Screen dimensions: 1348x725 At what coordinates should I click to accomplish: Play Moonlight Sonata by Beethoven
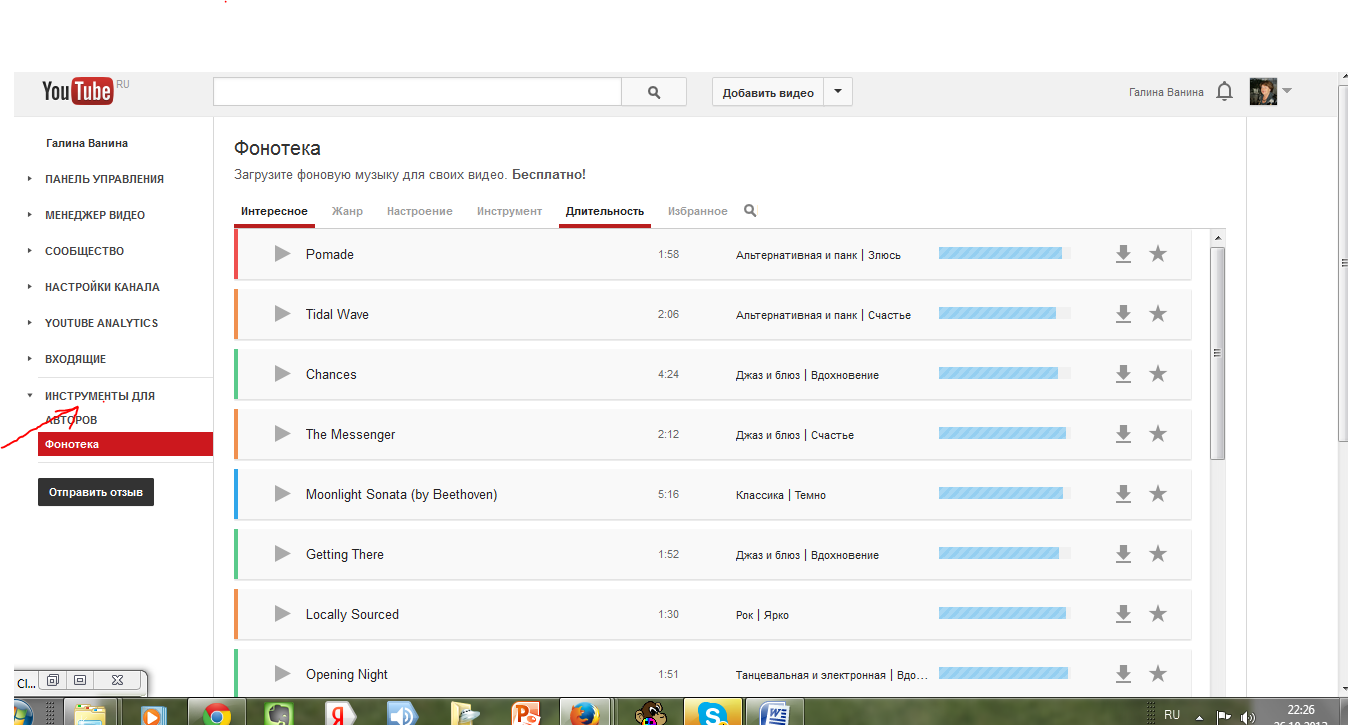pos(282,494)
